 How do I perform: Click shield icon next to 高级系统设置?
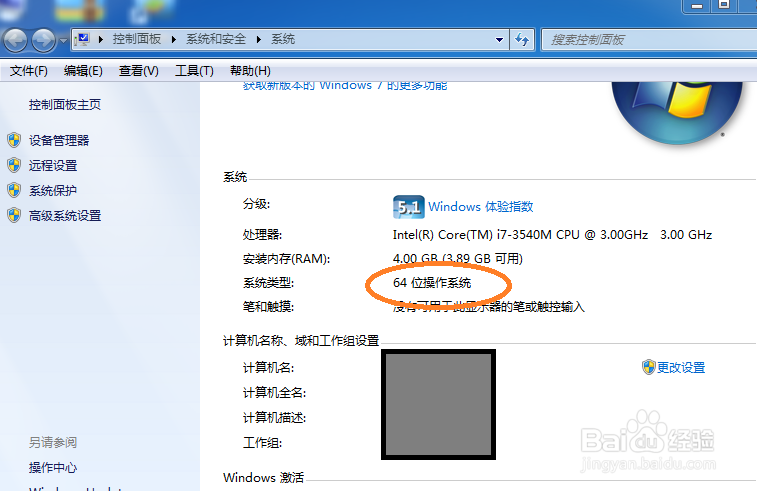pyautogui.click(x=14, y=215)
